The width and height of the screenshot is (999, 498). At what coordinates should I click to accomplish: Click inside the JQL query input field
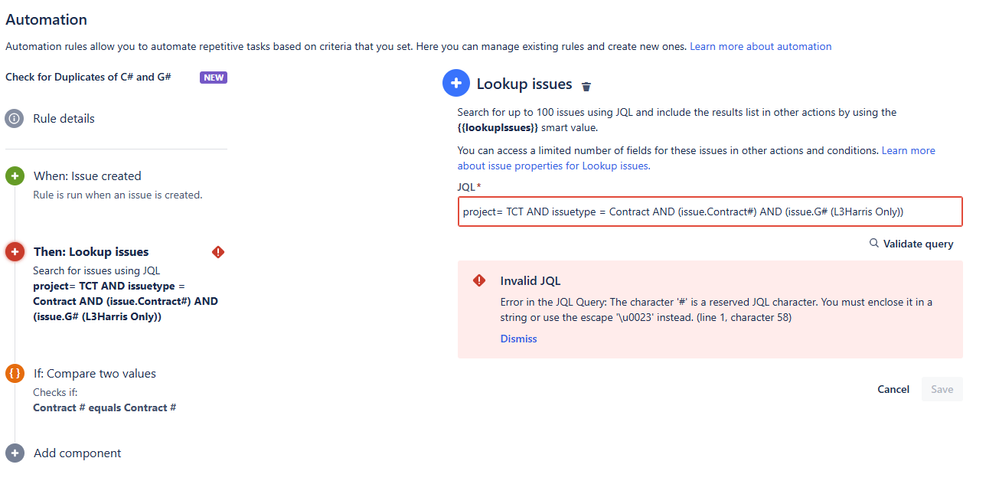coord(710,212)
